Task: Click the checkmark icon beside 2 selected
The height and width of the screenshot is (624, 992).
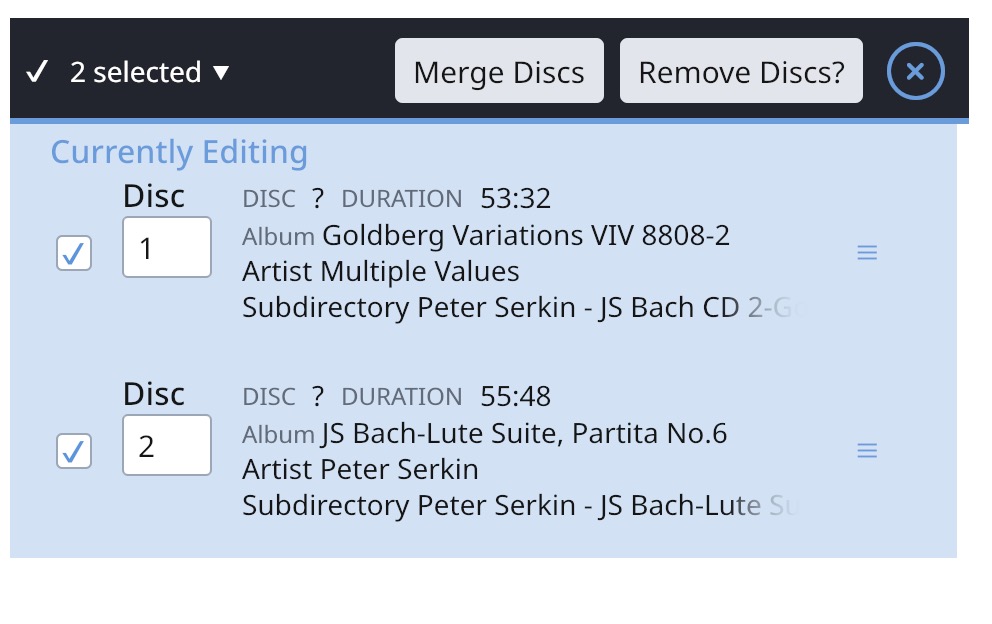Action: coord(37,72)
